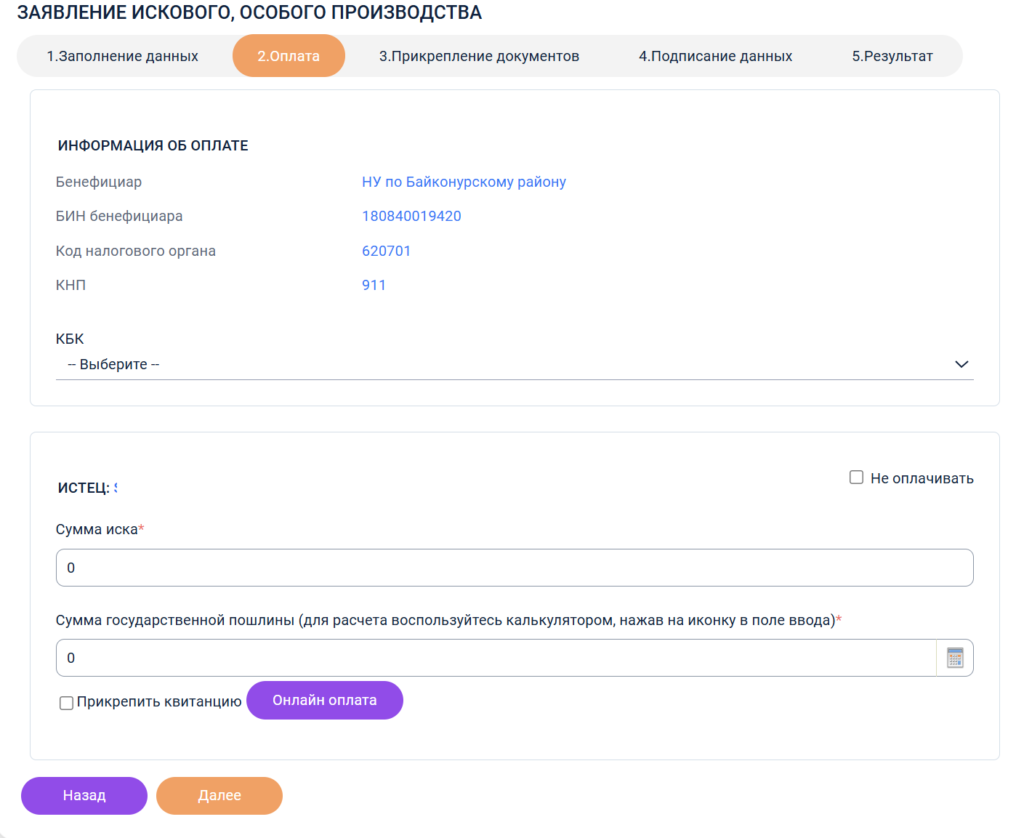
Task: Focus the state fee amount input field
Action: (x=496, y=658)
